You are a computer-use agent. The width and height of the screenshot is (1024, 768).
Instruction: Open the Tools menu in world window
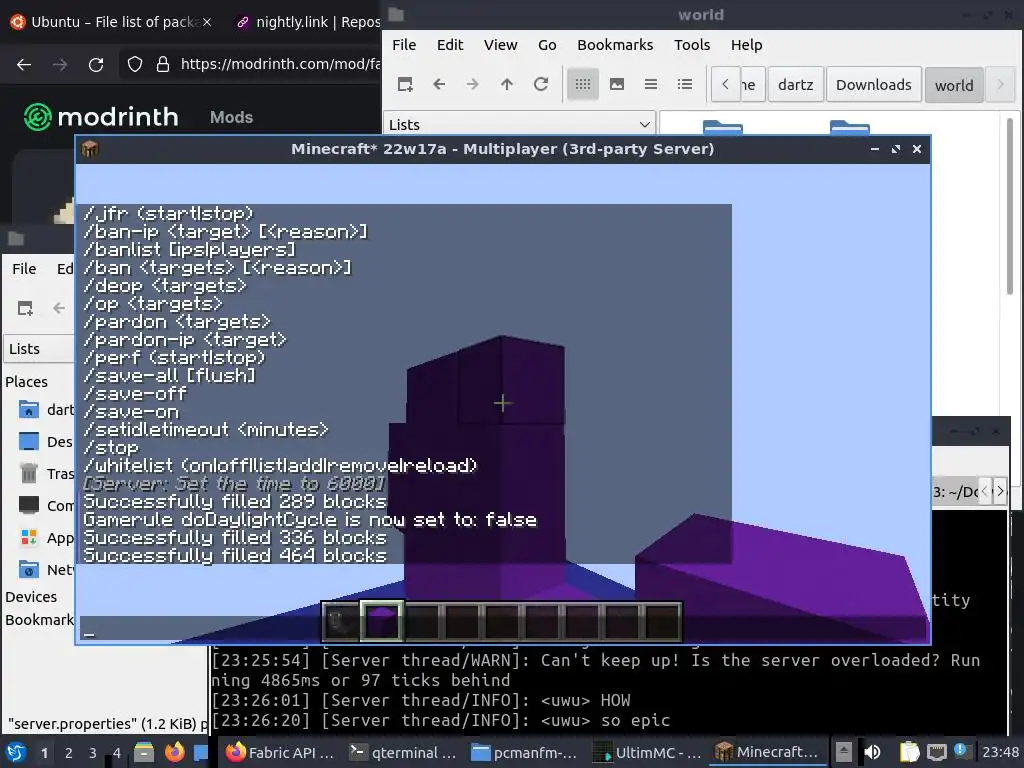click(x=692, y=45)
